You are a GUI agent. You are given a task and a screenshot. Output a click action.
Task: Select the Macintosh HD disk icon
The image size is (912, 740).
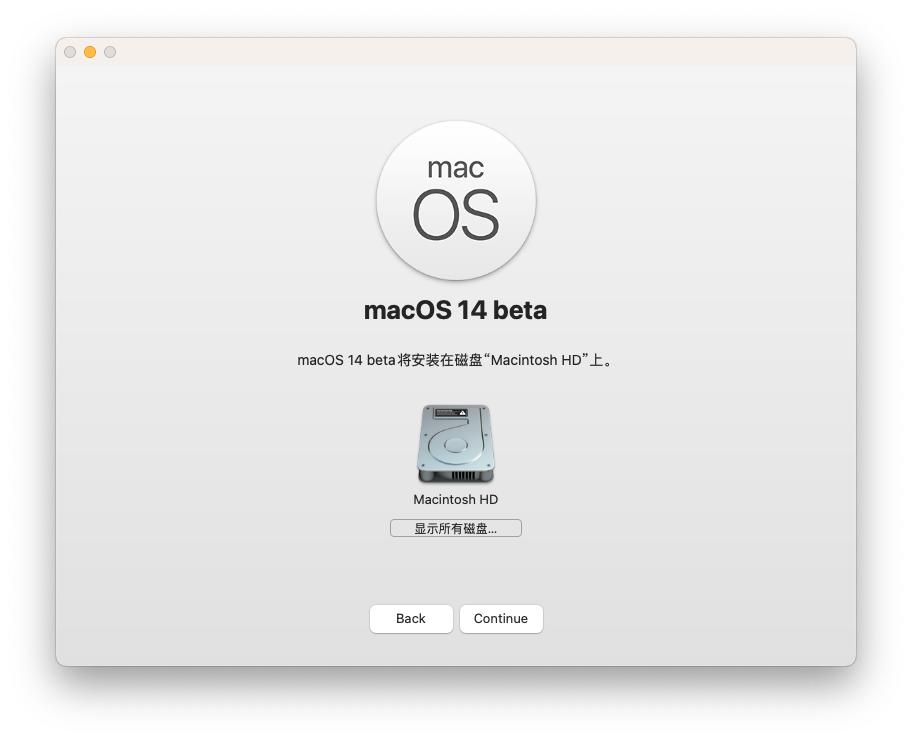pos(455,443)
